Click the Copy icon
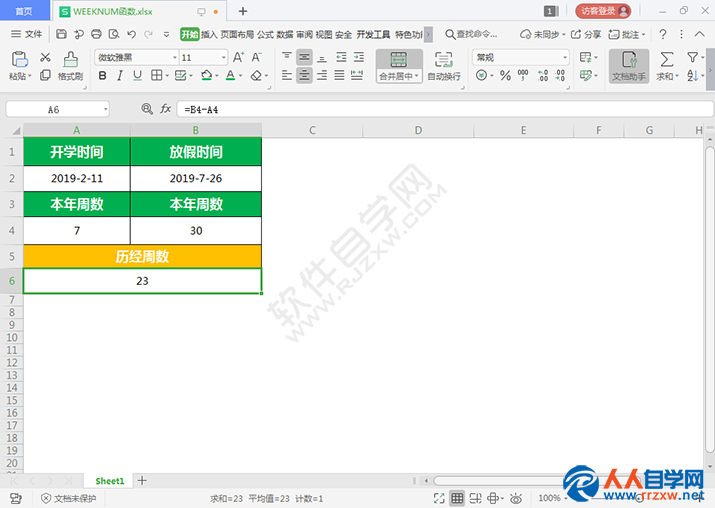The image size is (715, 508). click(45, 75)
